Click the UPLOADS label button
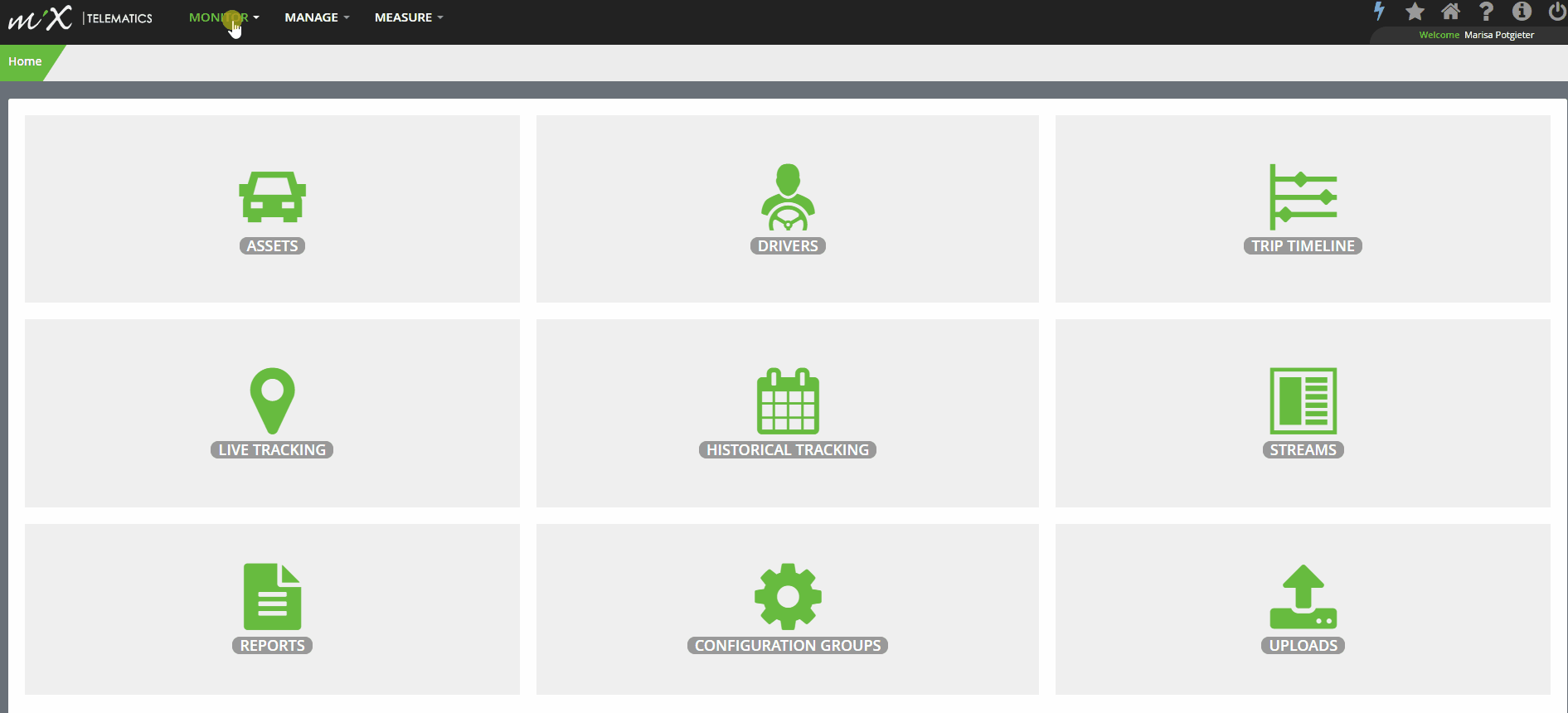 (1303, 646)
